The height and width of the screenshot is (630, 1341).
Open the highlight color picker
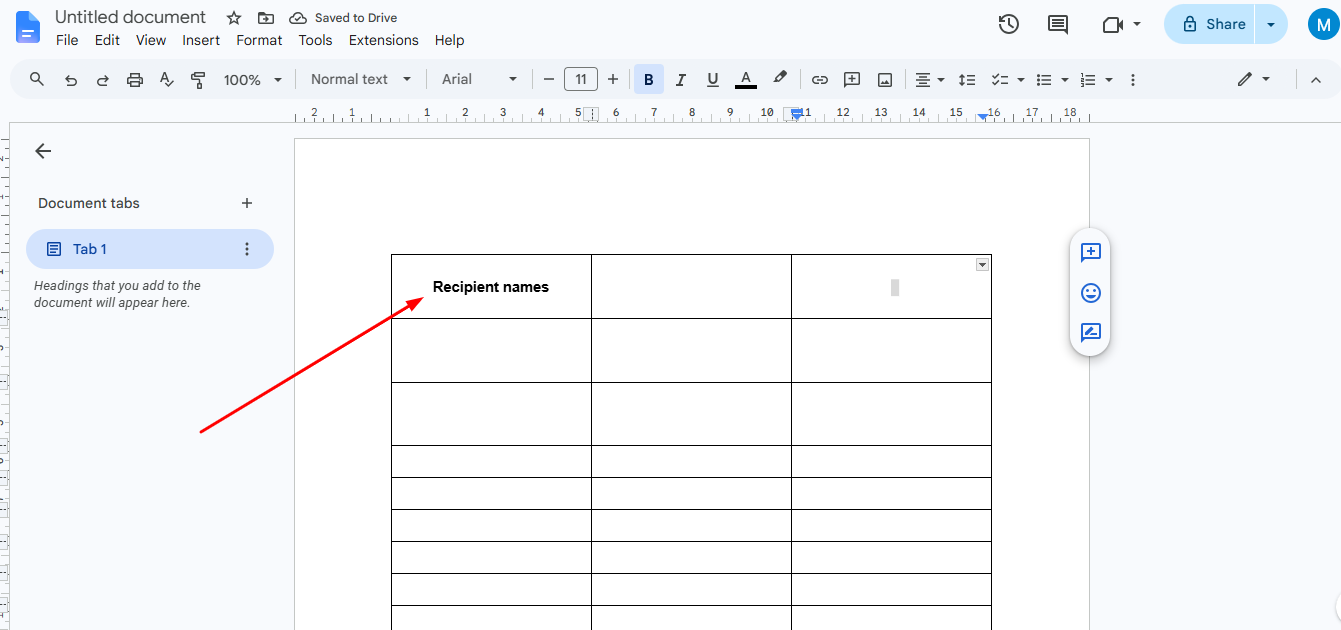pyautogui.click(x=780, y=79)
